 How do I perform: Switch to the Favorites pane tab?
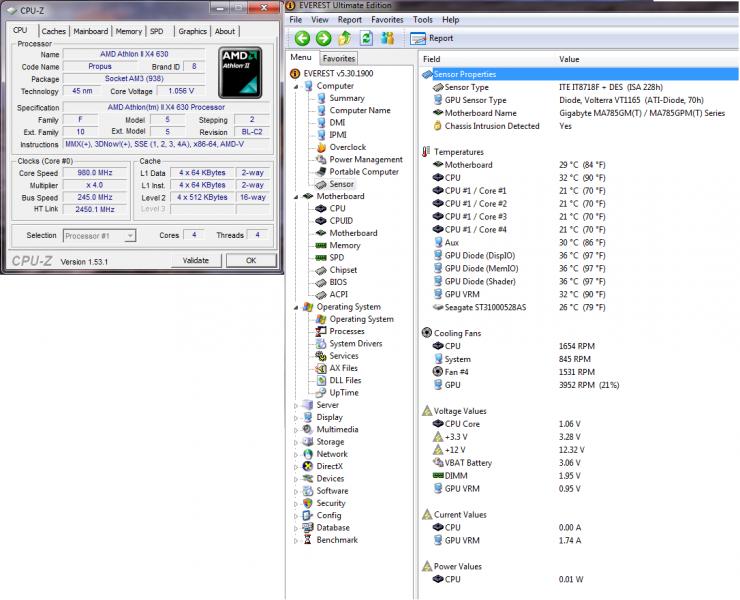pos(339,59)
